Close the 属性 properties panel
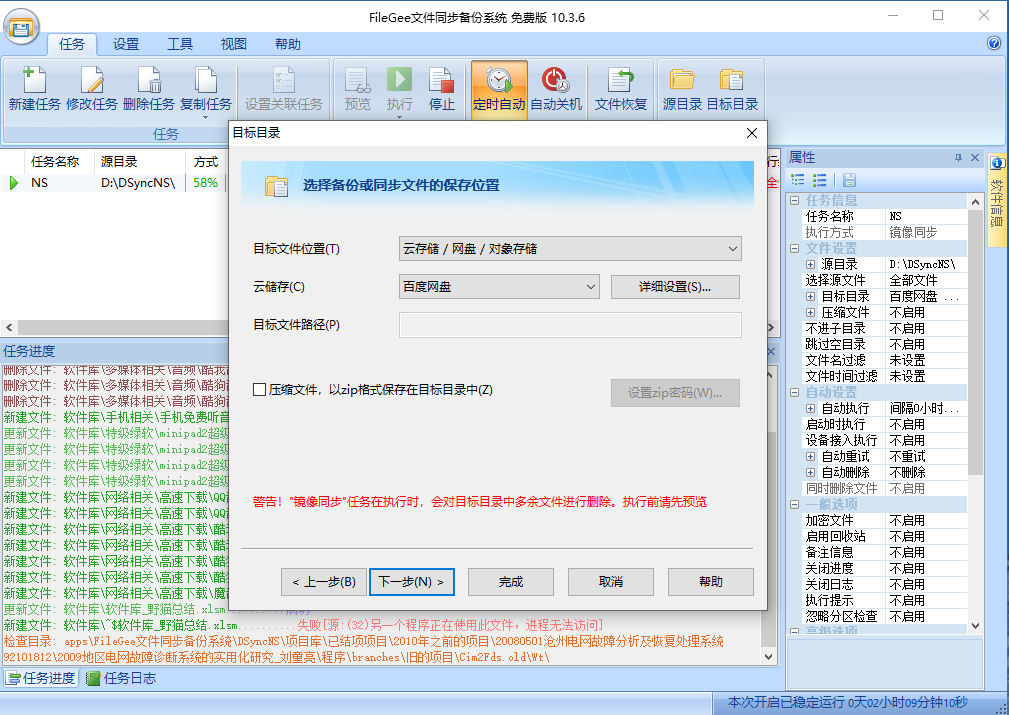 975,158
